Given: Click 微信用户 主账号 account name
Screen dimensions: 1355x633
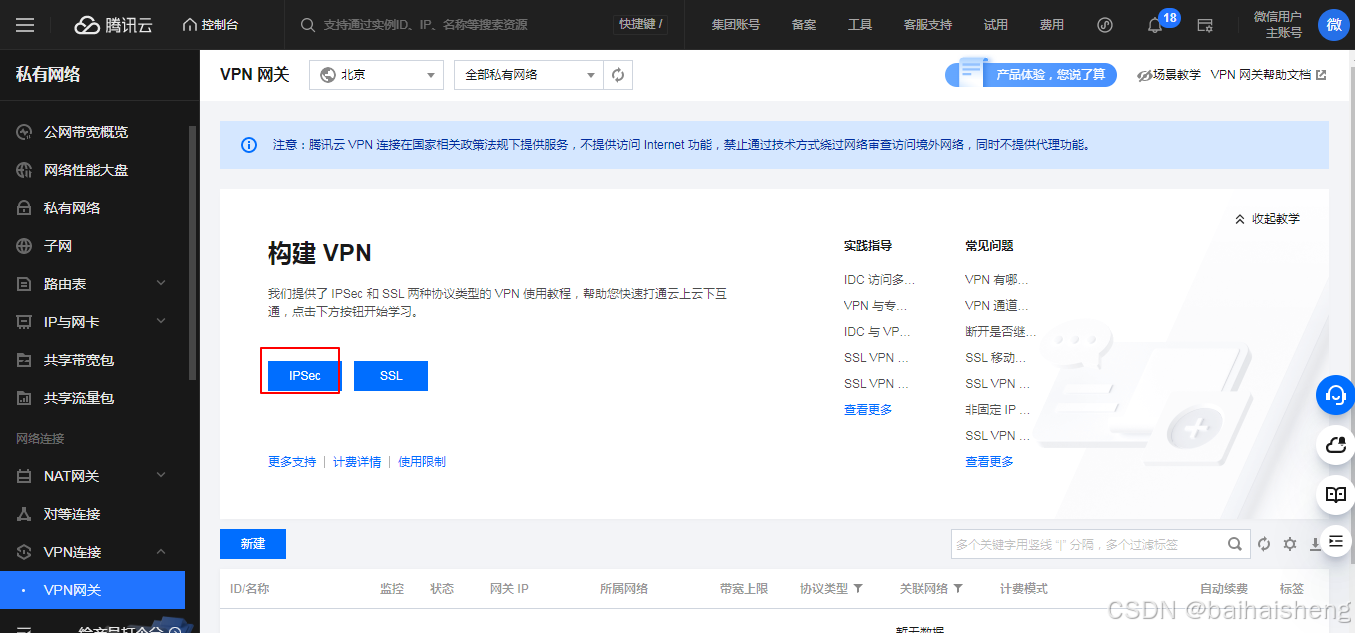Looking at the screenshot, I should [1277, 25].
